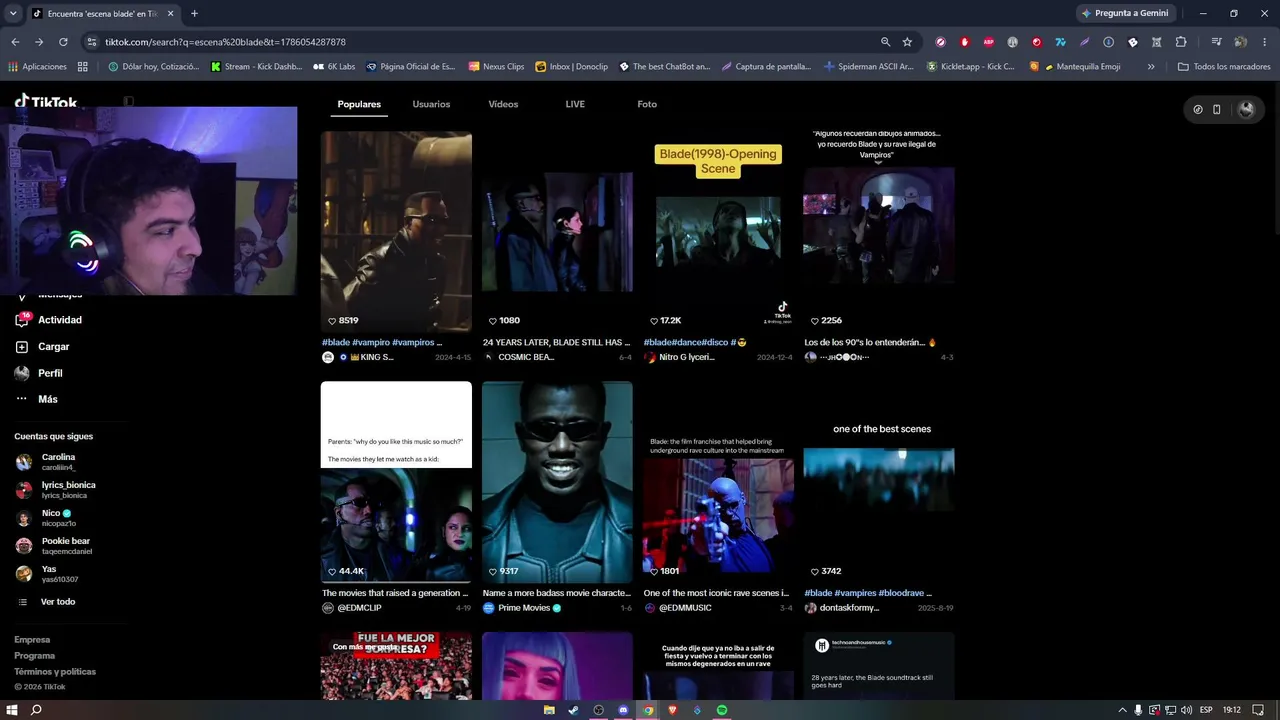
Task: Open Steam from the taskbar
Action: tap(573, 710)
